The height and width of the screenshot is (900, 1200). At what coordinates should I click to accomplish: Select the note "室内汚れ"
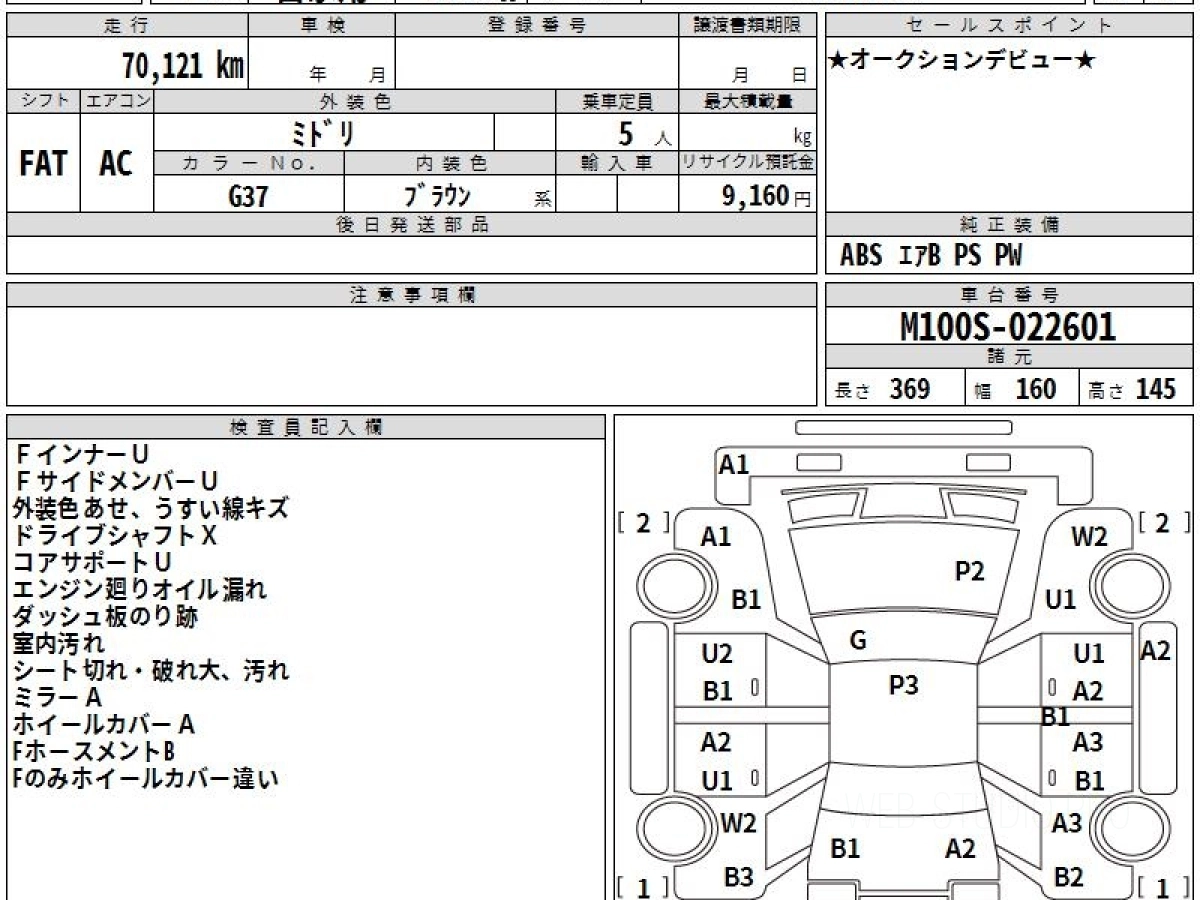pyautogui.click(x=59, y=643)
